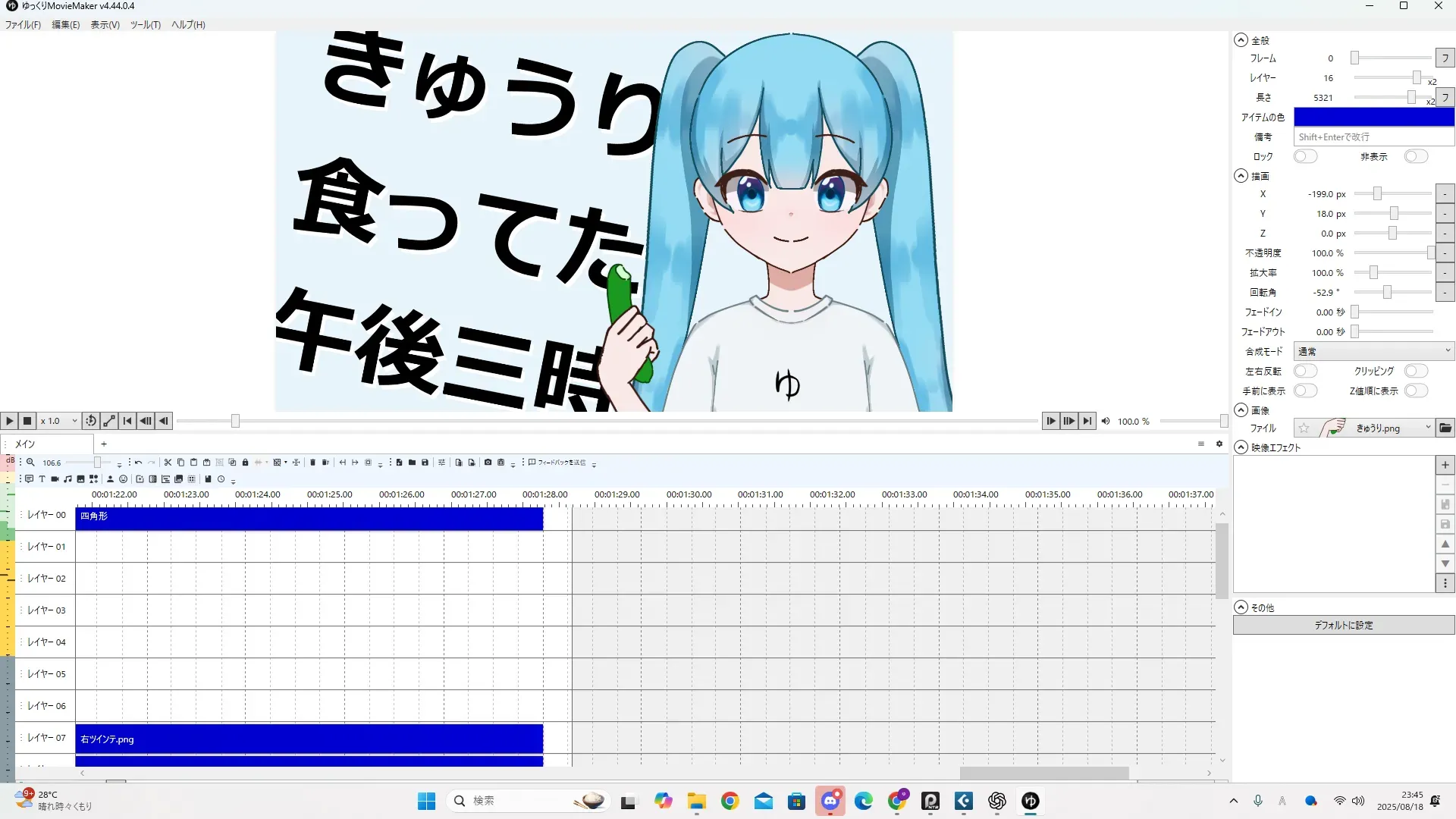This screenshot has height=819, width=1456.
Task: Toggle the ロック switch
Action: 1305,156
